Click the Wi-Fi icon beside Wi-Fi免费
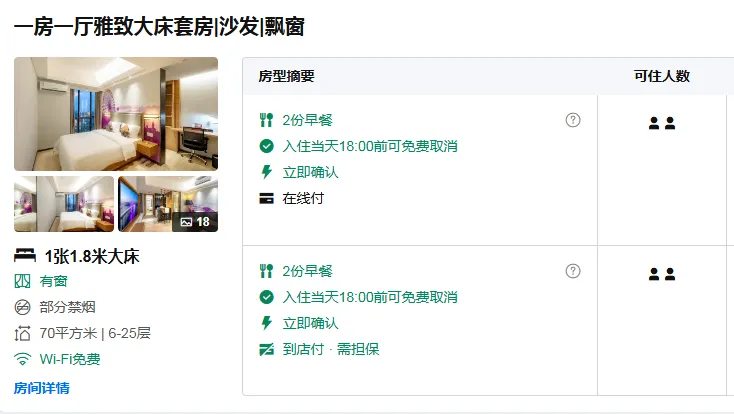This screenshot has height=414, width=734. 22,359
